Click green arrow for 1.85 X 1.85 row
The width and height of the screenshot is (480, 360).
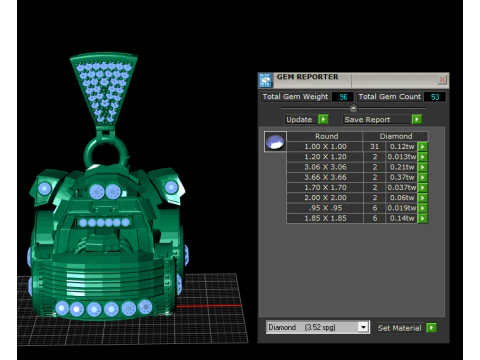pos(423,219)
